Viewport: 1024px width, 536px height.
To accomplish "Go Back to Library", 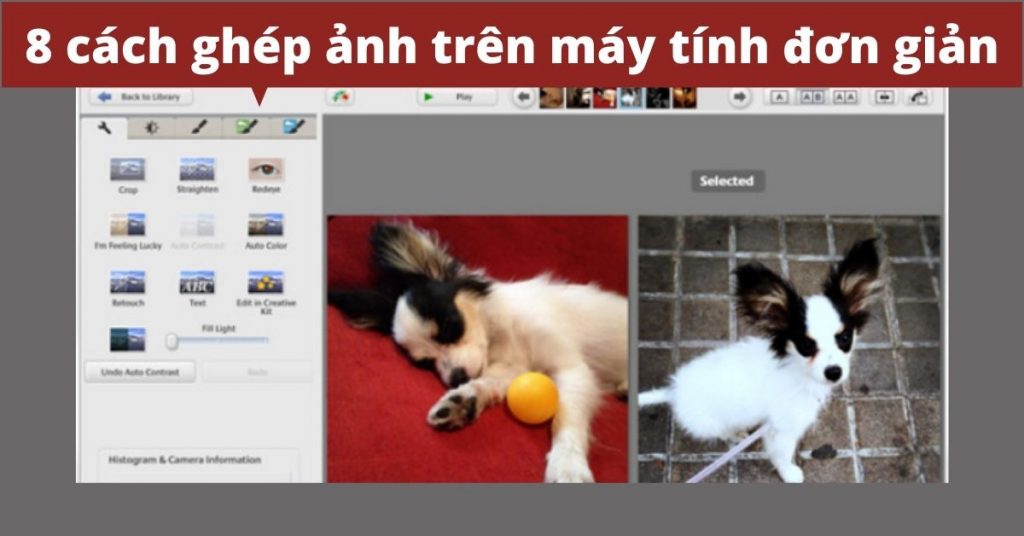I will tap(141, 97).
